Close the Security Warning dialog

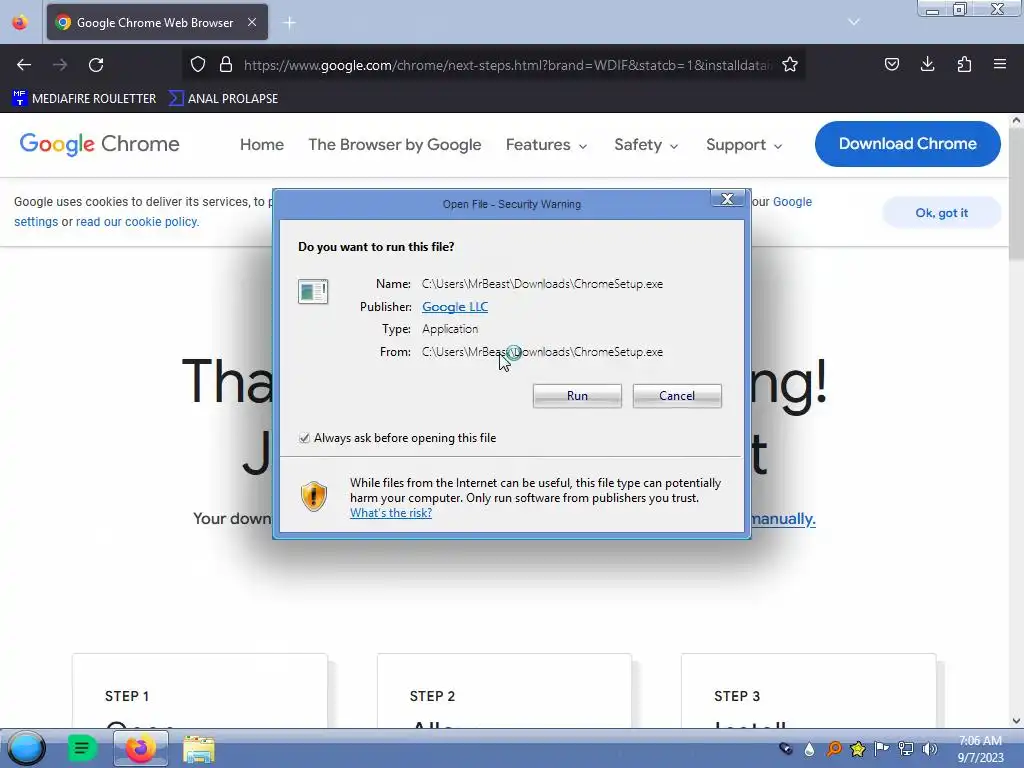[x=728, y=199]
